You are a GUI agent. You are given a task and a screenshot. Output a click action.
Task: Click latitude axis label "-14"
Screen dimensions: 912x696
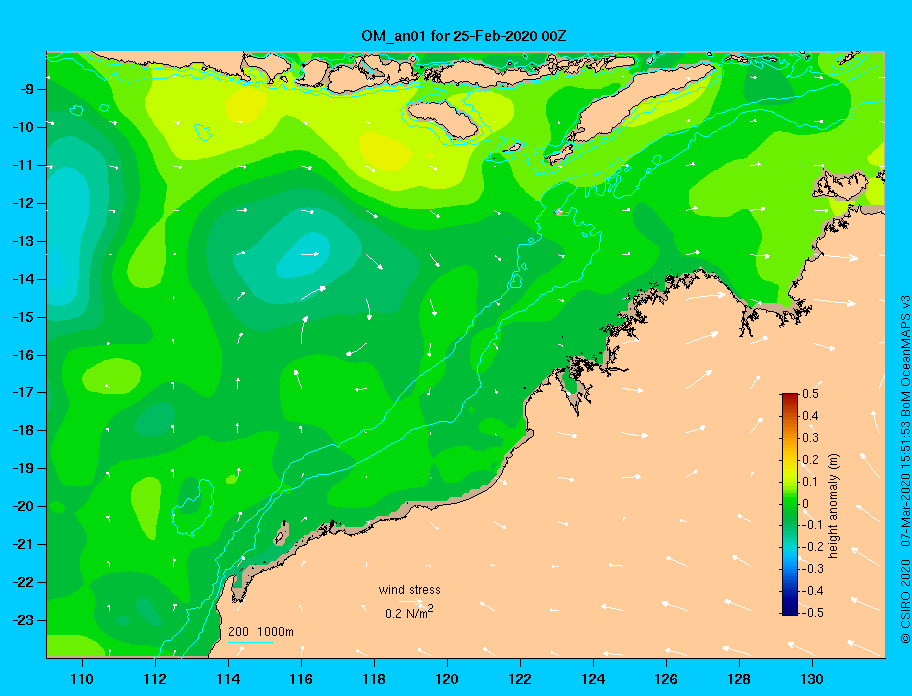(23, 279)
